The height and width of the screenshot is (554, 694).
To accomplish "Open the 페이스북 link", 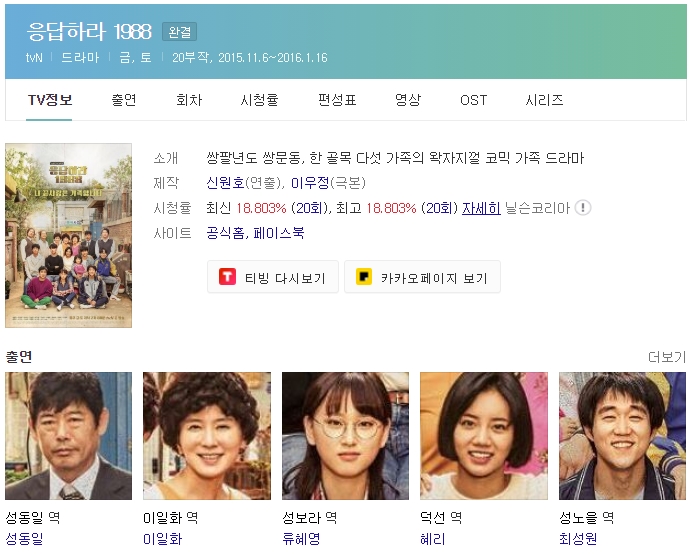I will [279, 233].
